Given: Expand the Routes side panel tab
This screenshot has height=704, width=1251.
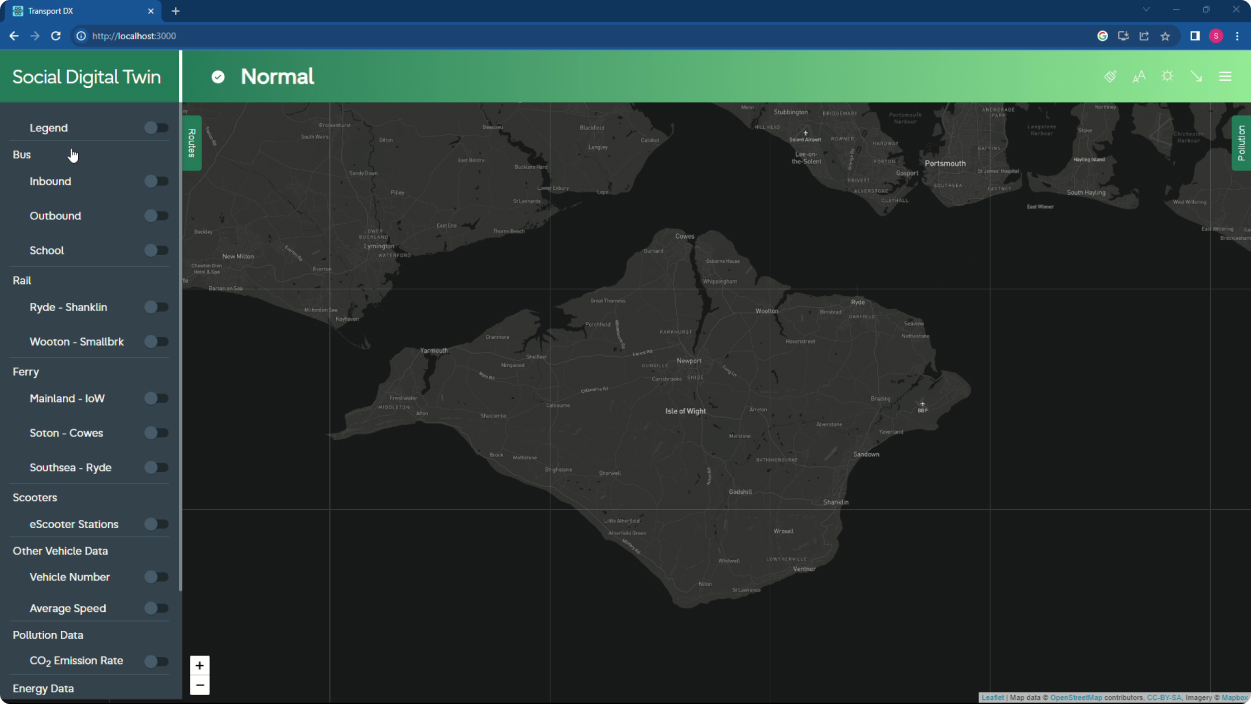Looking at the screenshot, I should point(192,143).
